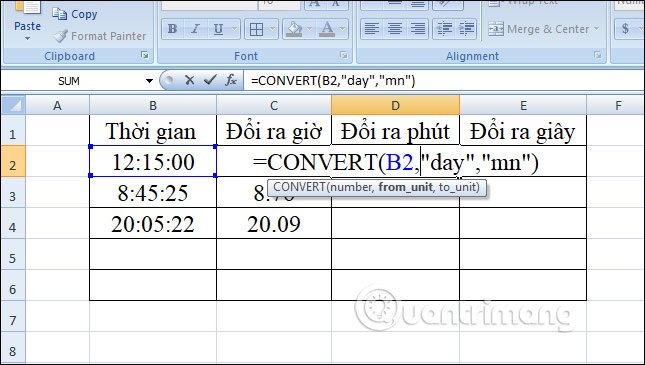This screenshot has height=365, width=645.
Task: Align text left
Action: [372, 29]
